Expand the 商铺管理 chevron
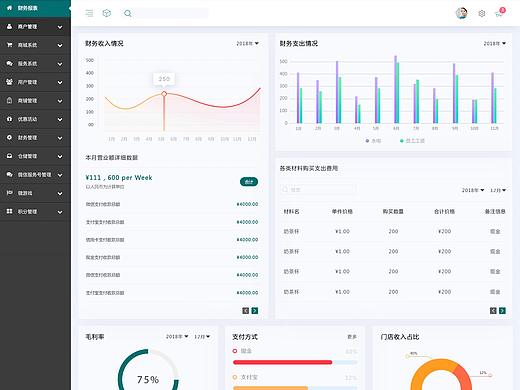The height and width of the screenshot is (390, 520). click(x=60, y=101)
